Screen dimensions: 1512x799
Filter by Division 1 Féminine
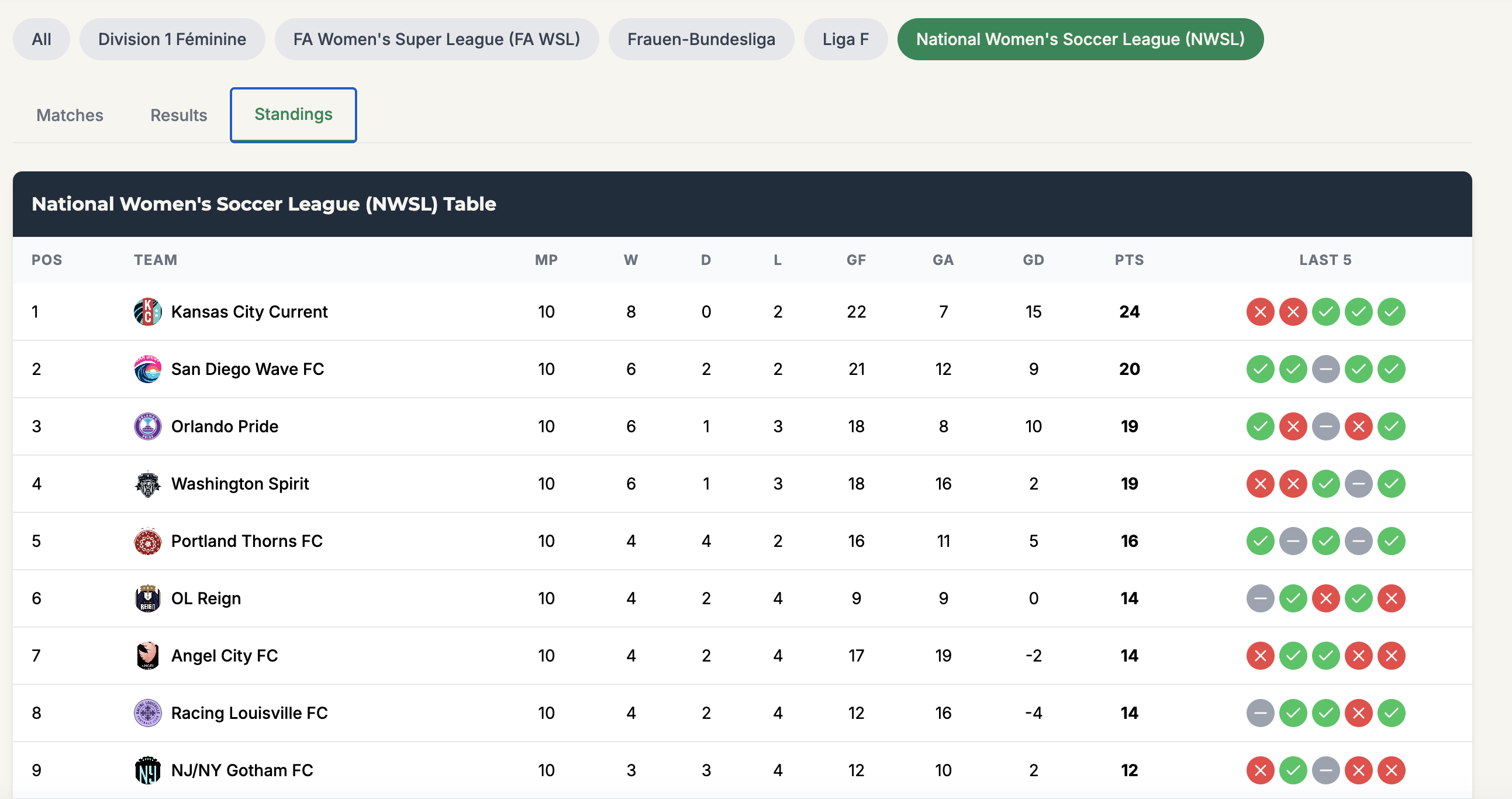pos(172,39)
